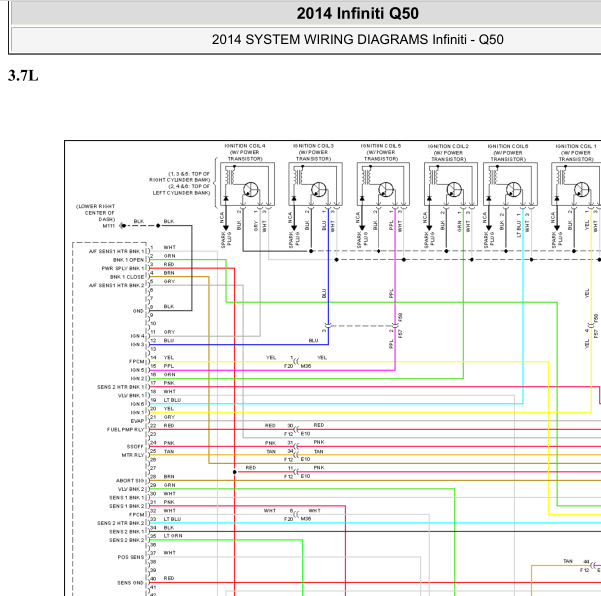Select the 'IGNITION COIL 1' label

(576, 146)
